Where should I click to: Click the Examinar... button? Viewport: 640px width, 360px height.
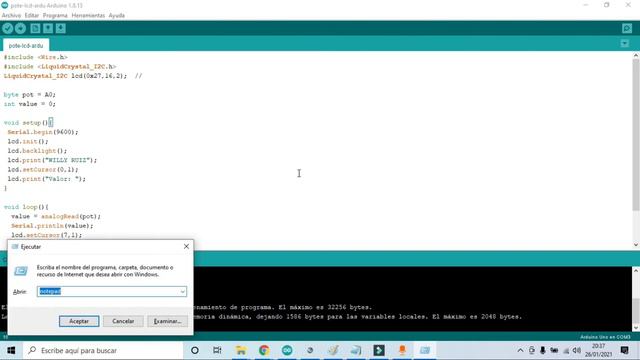(167, 321)
